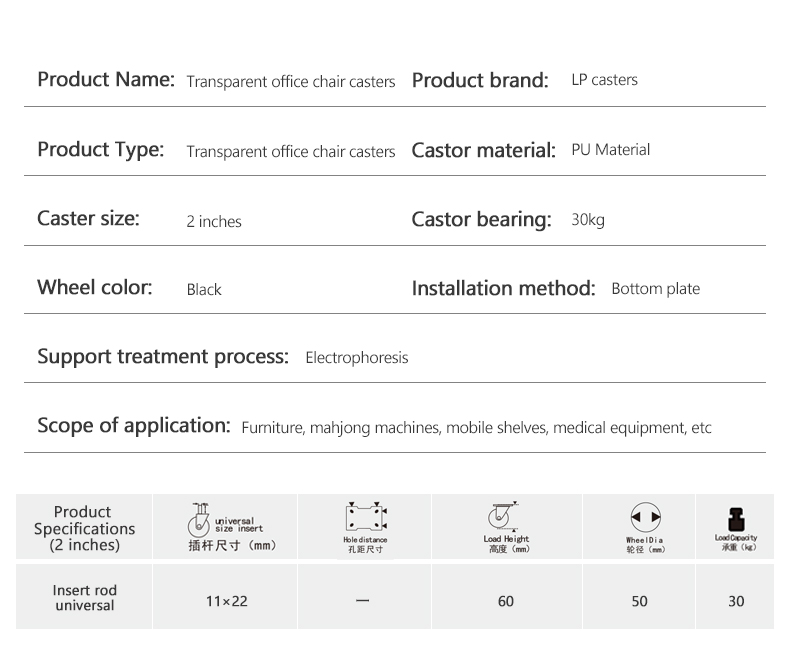
Task: Click the Load Capacity weight icon
Action: tap(736, 519)
